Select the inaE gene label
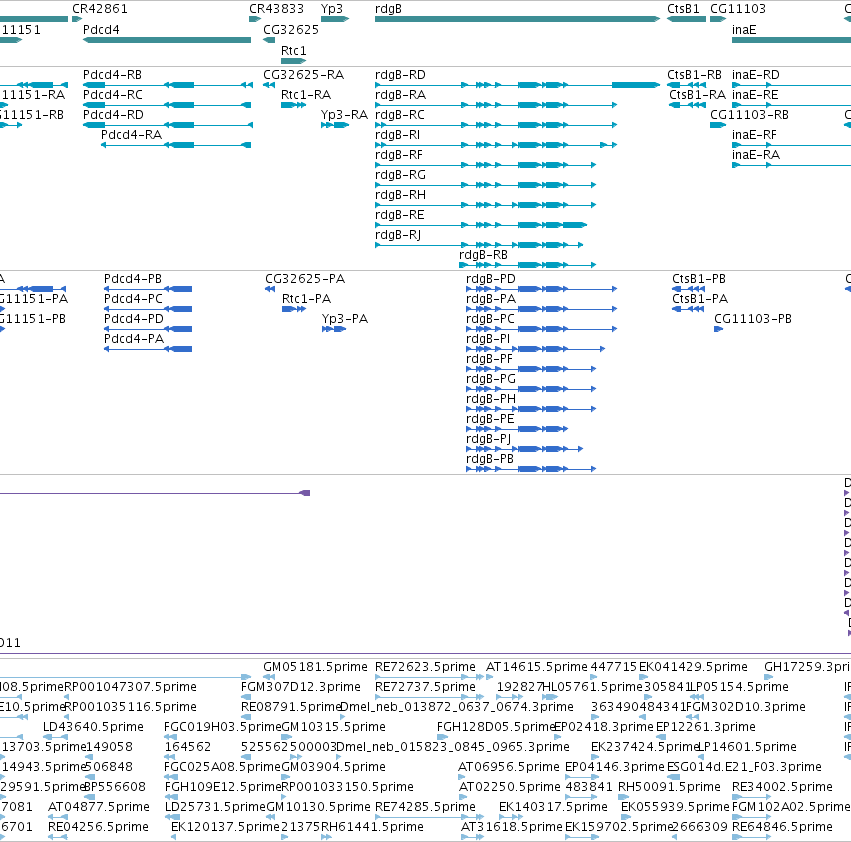Image resolution: width=851 pixels, height=842 pixels. pos(744,29)
